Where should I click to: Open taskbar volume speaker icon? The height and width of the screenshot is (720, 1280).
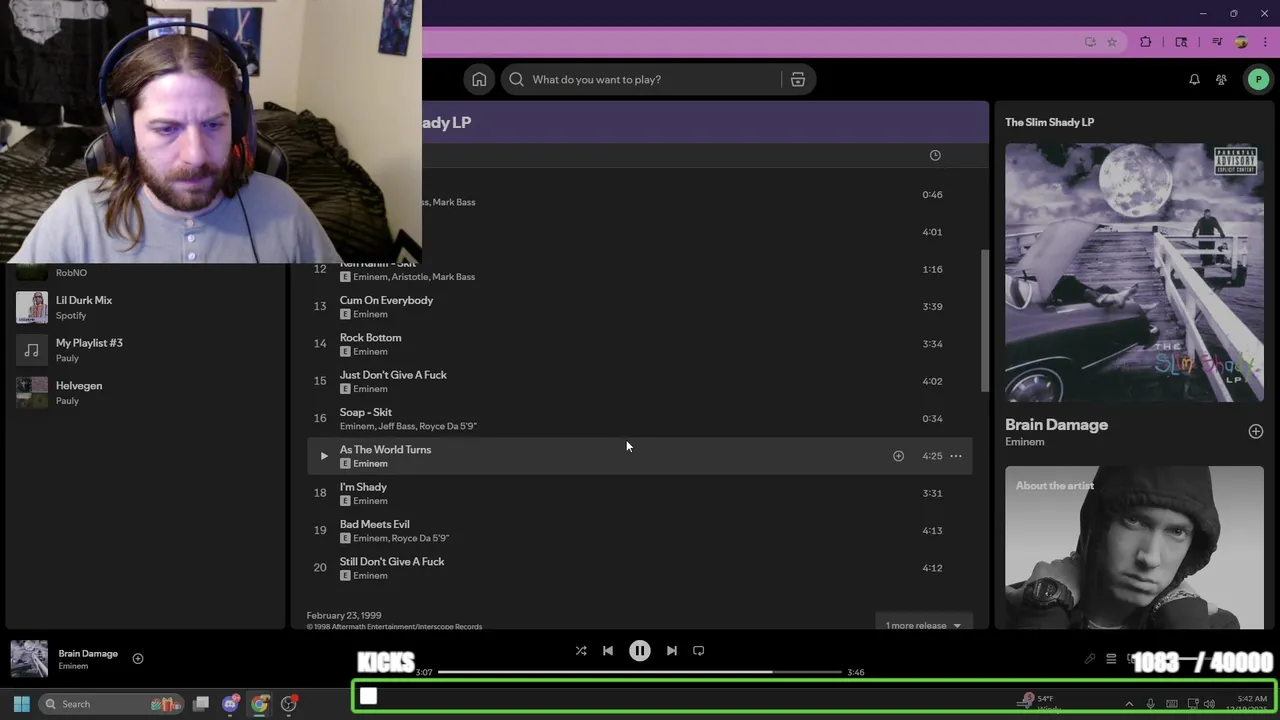(1210, 704)
